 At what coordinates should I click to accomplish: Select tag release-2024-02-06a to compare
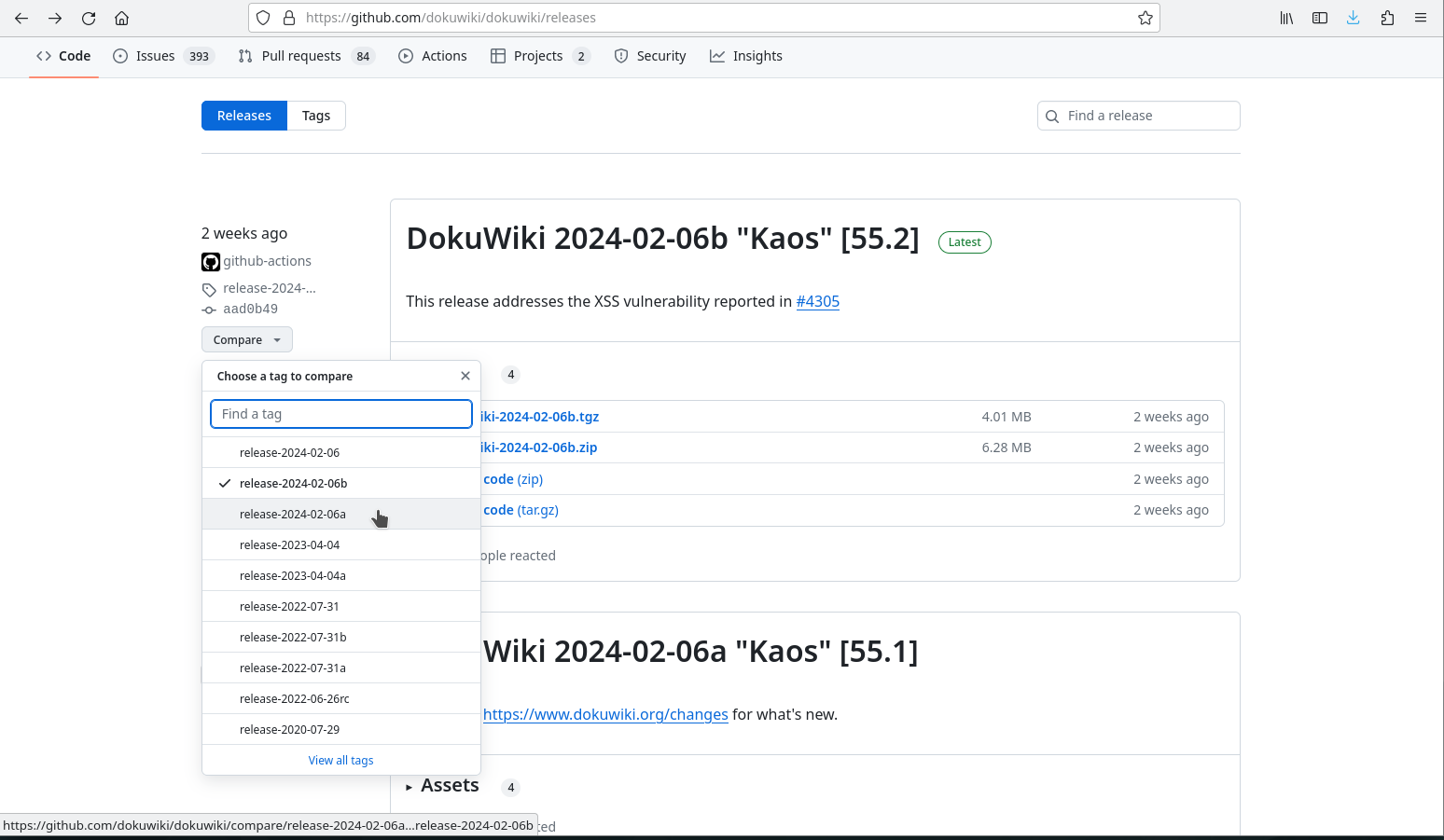click(293, 515)
